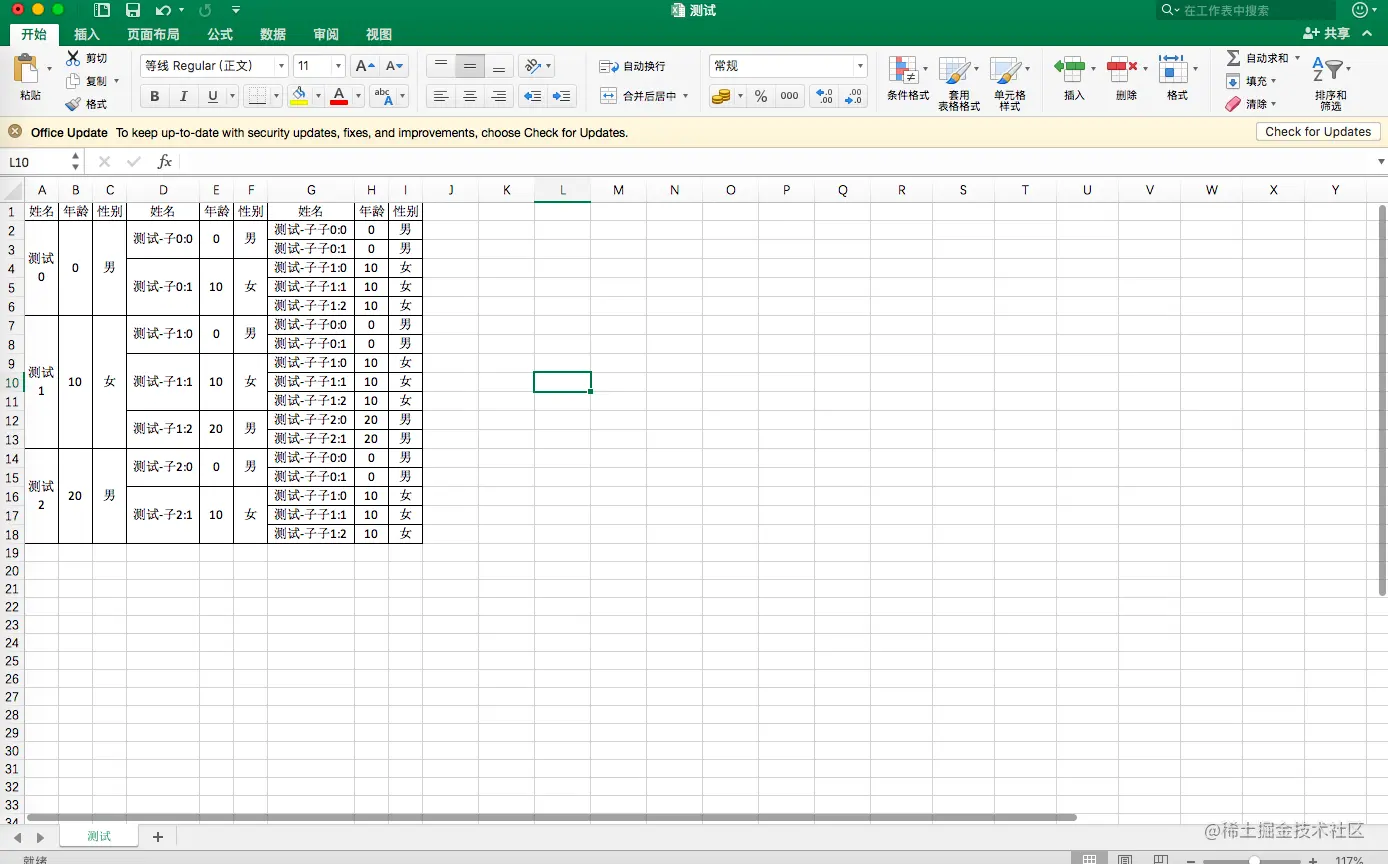Switch to the 插入 (Insert) tab
1388x864 pixels.
click(x=87, y=34)
